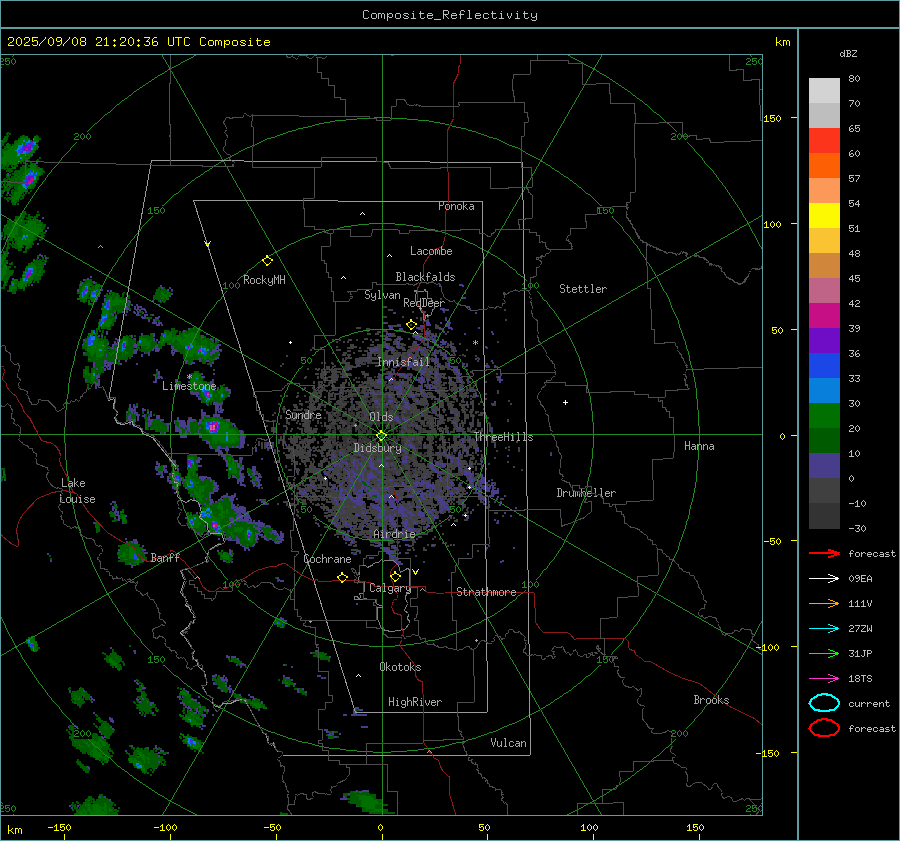Select the Drumheller map label
900x841 pixels.
tap(586, 493)
